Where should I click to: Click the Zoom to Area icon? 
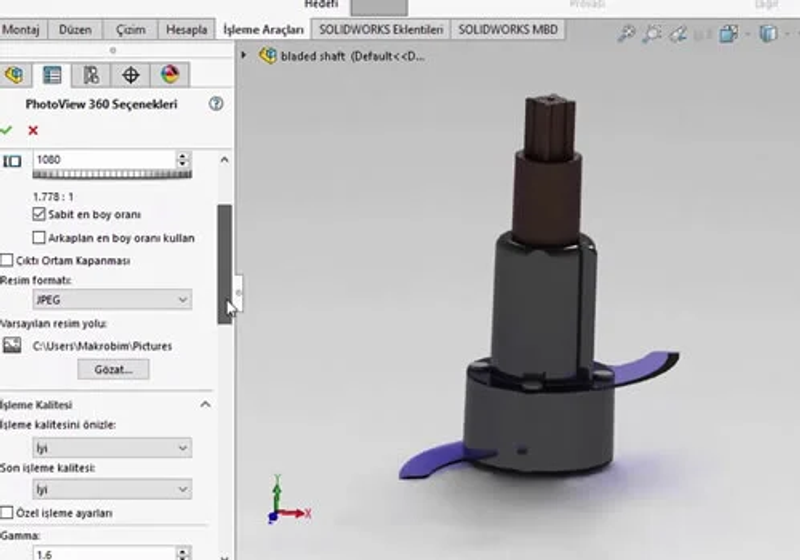(x=652, y=34)
